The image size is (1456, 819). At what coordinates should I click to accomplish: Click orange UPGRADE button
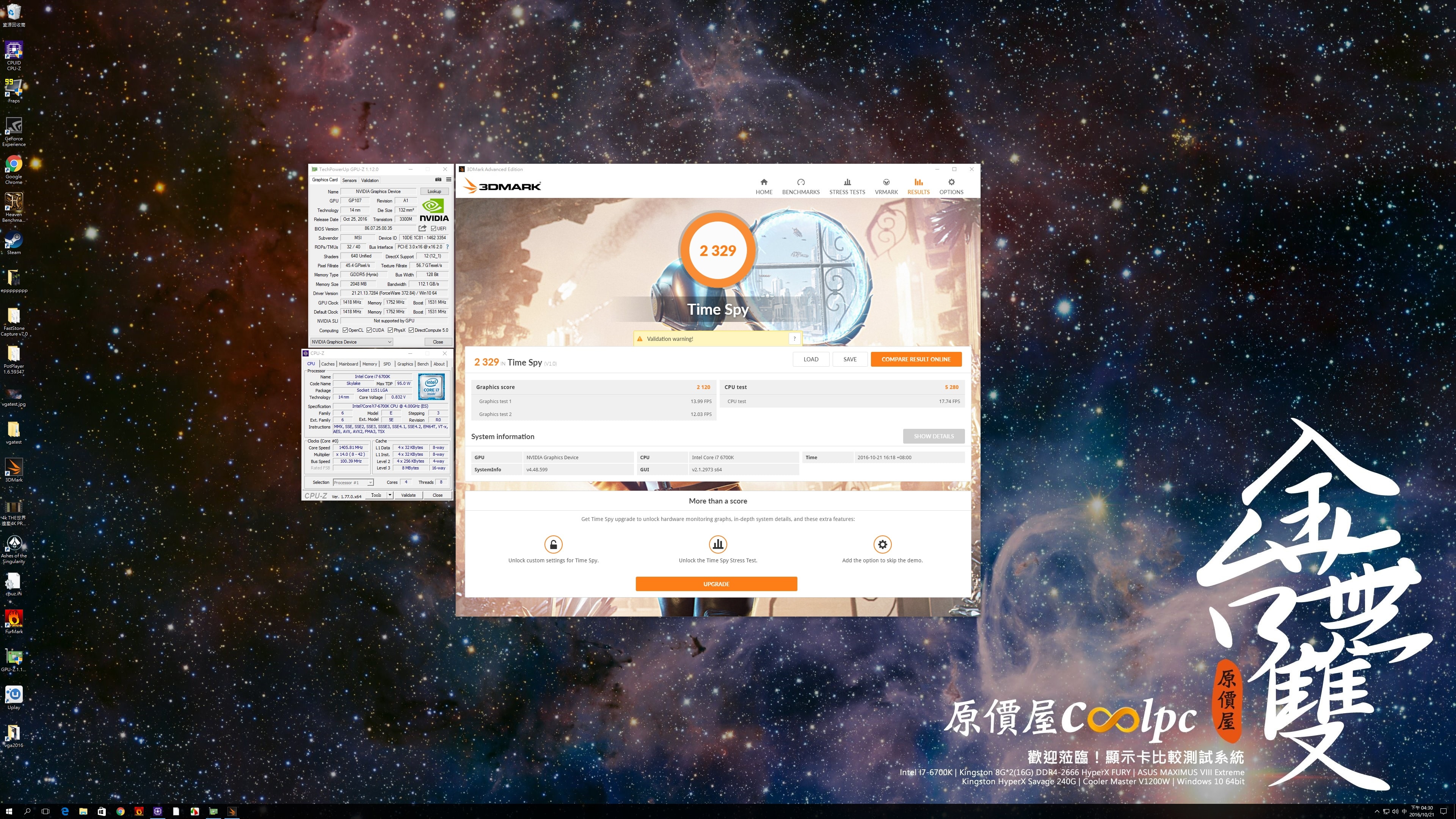[716, 584]
